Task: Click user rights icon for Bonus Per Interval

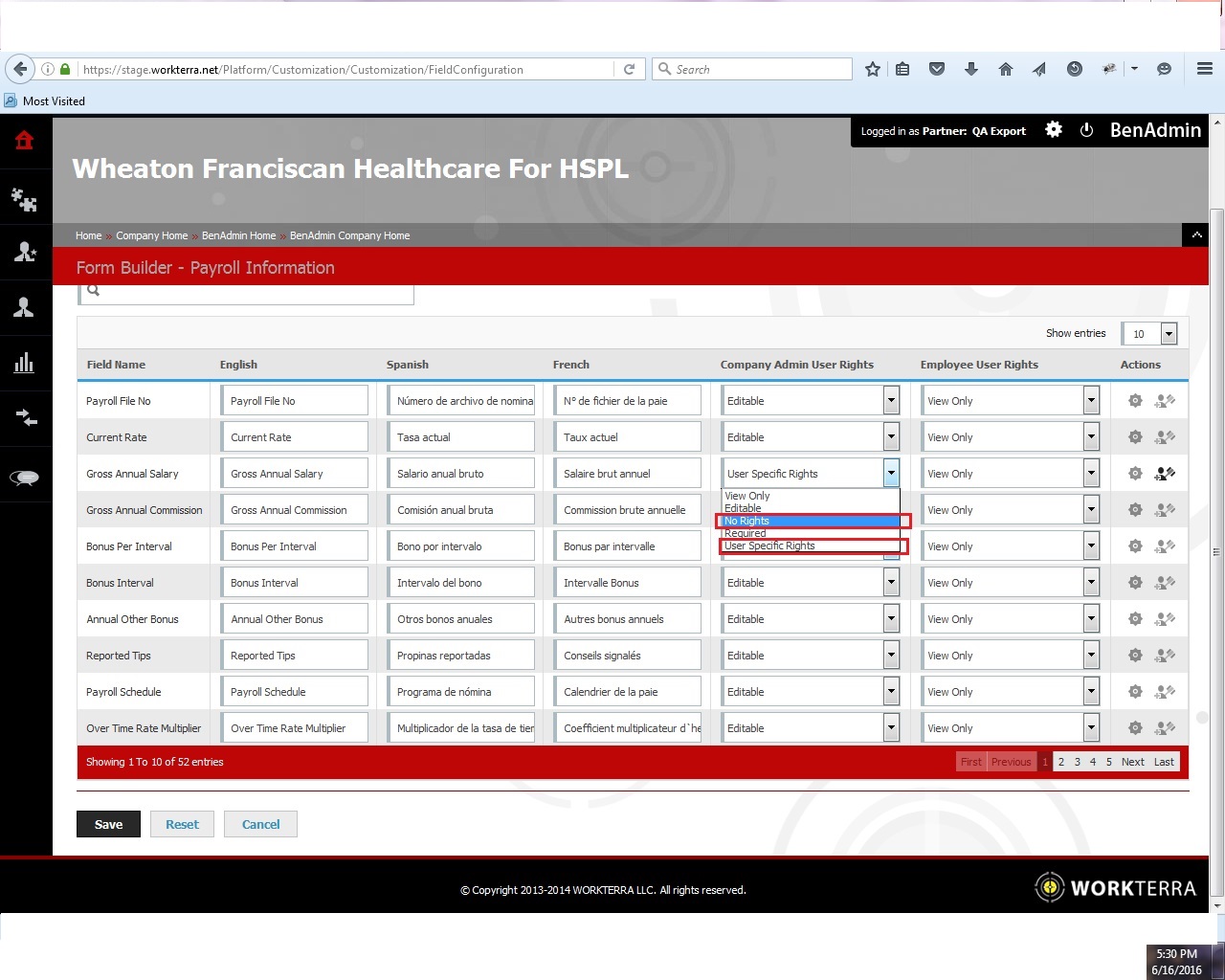Action: tap(1165, 546)
